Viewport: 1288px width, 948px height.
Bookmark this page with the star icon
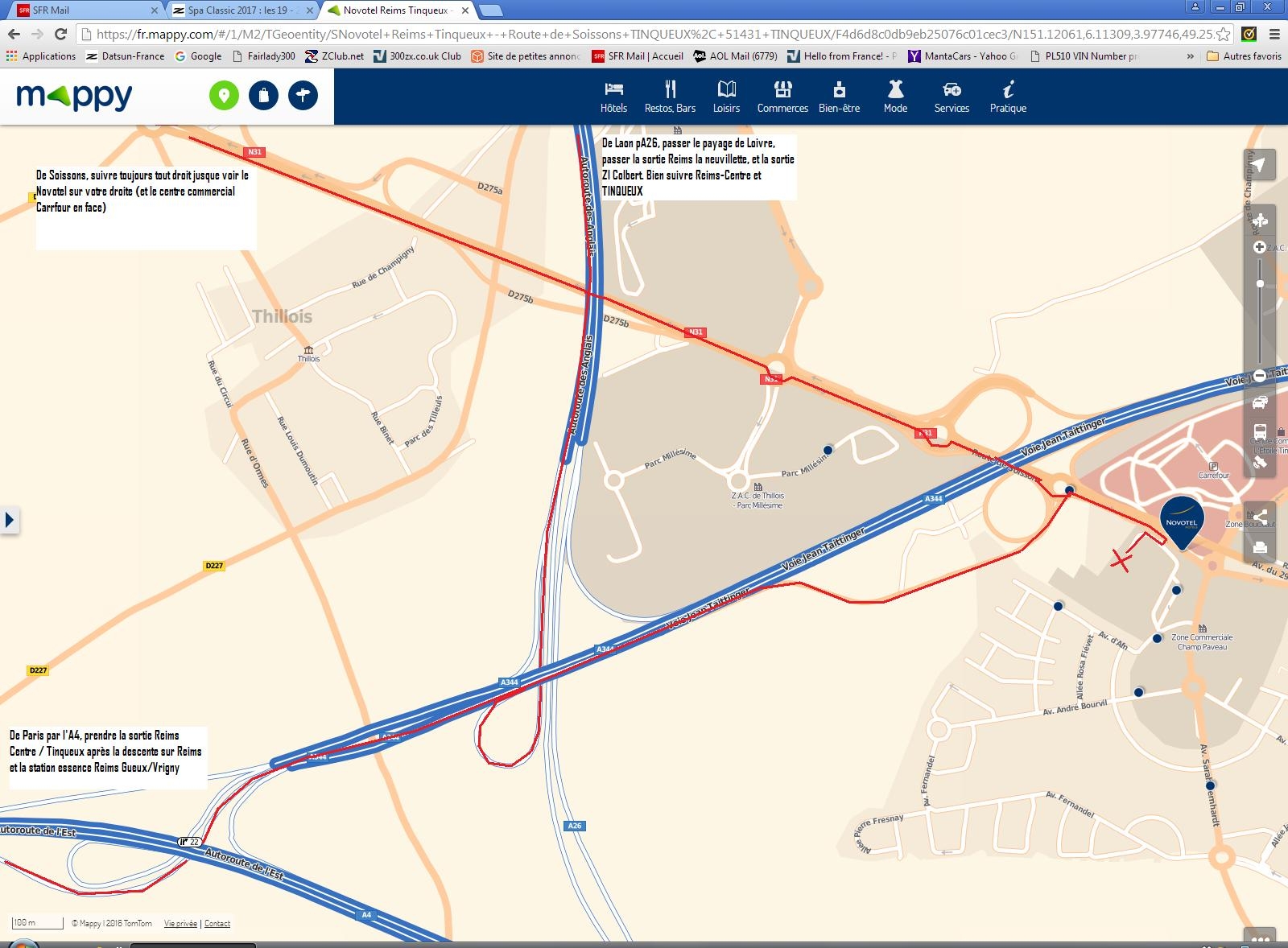[1223, 34]
